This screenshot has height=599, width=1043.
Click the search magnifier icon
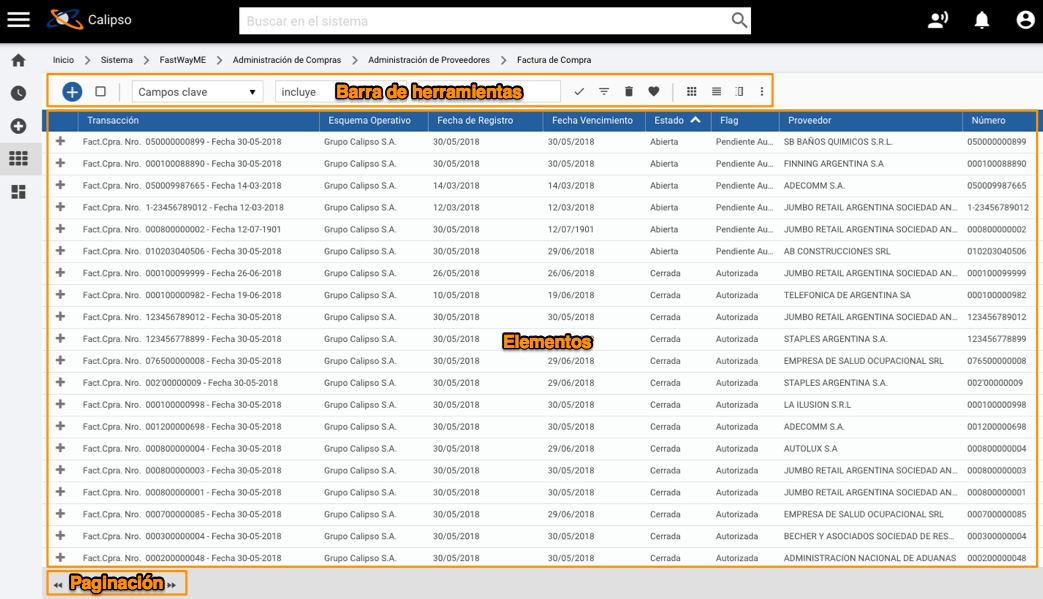(739, 21)
